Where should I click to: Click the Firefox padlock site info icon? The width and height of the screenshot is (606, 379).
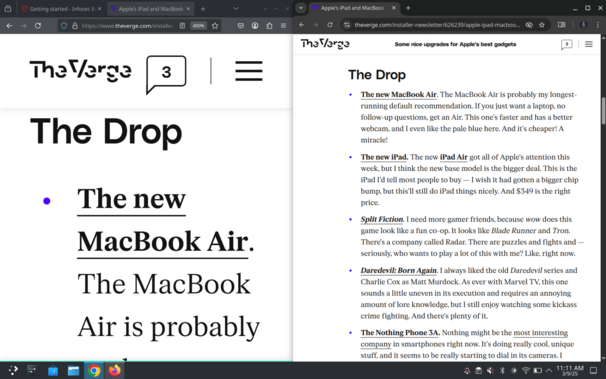(x=75, y=25)
